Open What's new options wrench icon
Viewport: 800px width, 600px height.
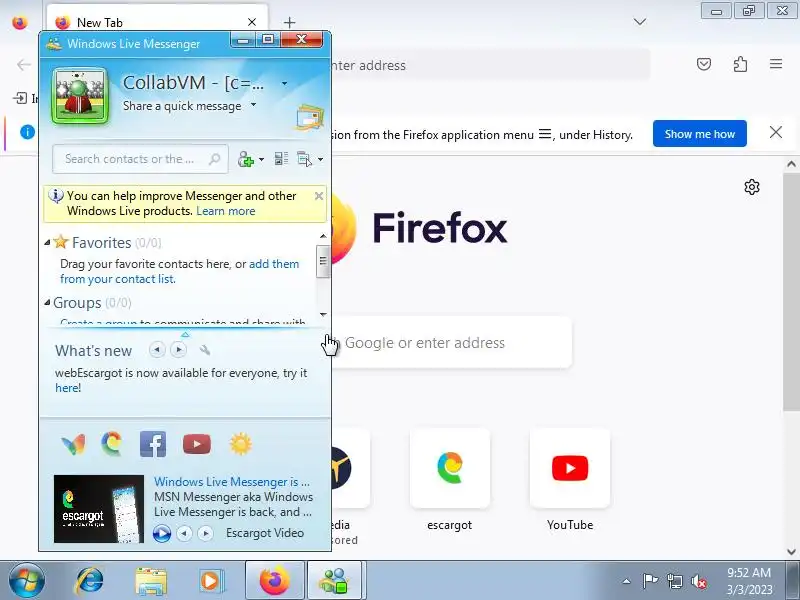pos(205,350)
